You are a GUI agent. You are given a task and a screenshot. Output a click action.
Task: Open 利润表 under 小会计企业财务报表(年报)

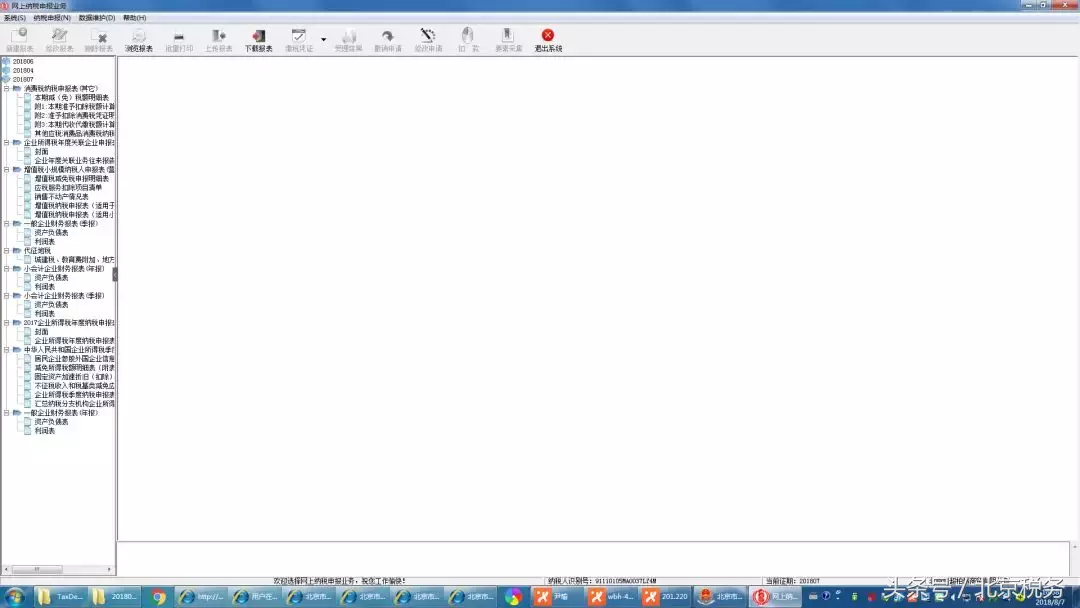(x=44, y=286)
